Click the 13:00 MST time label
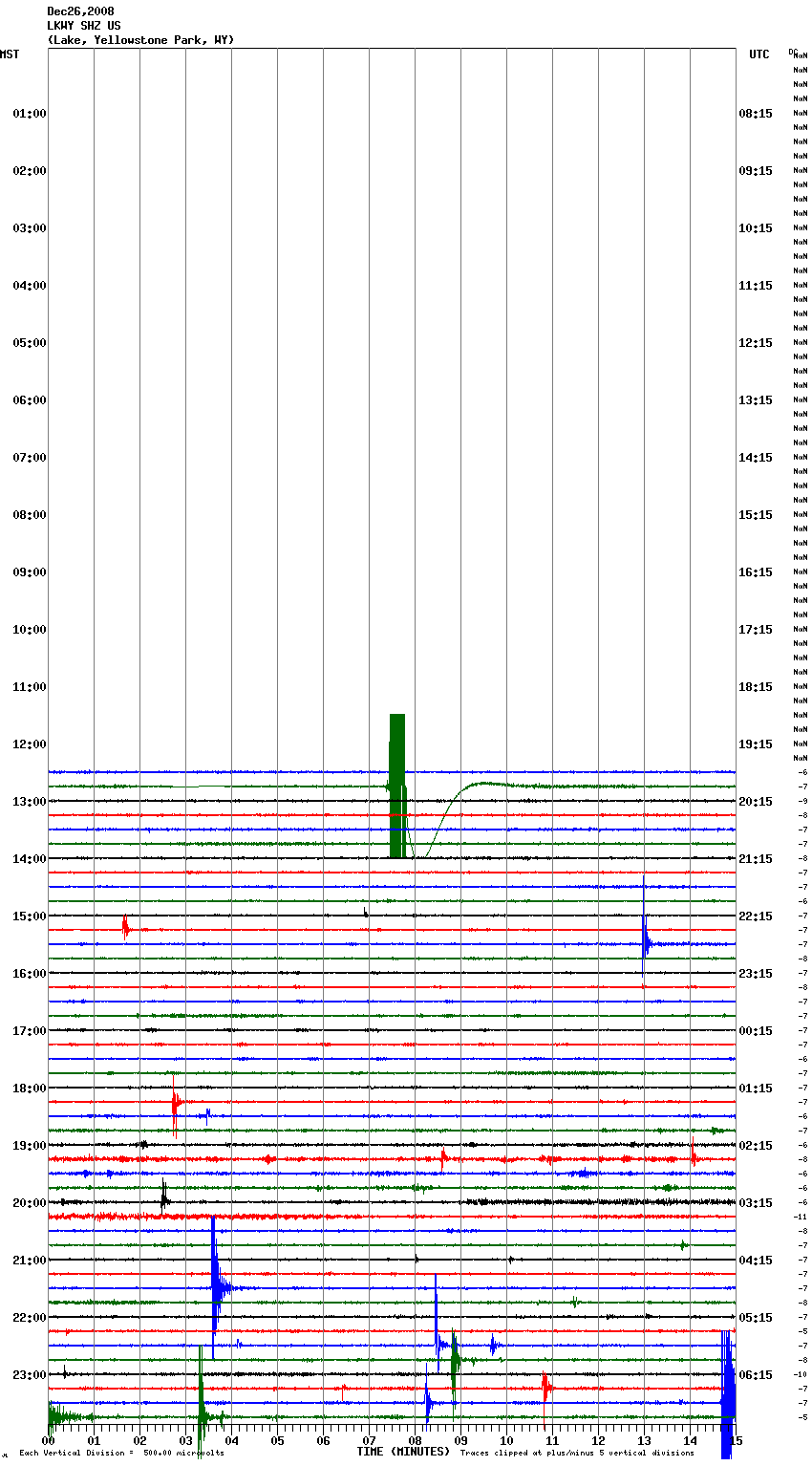The height and width of the screenshot is (1466, 812). point(30,802)
